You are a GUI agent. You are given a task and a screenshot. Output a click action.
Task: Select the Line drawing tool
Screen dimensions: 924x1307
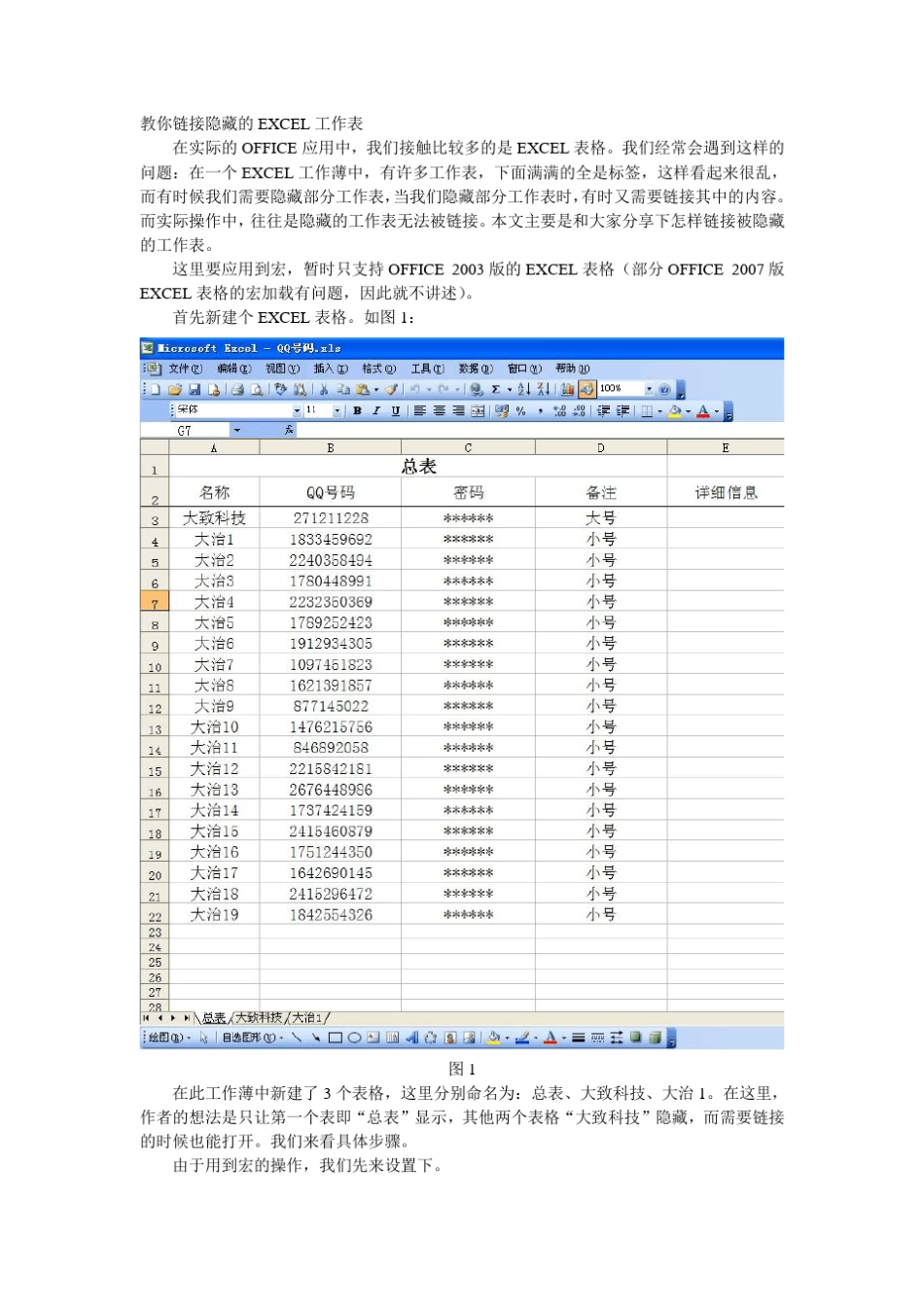297,1038
